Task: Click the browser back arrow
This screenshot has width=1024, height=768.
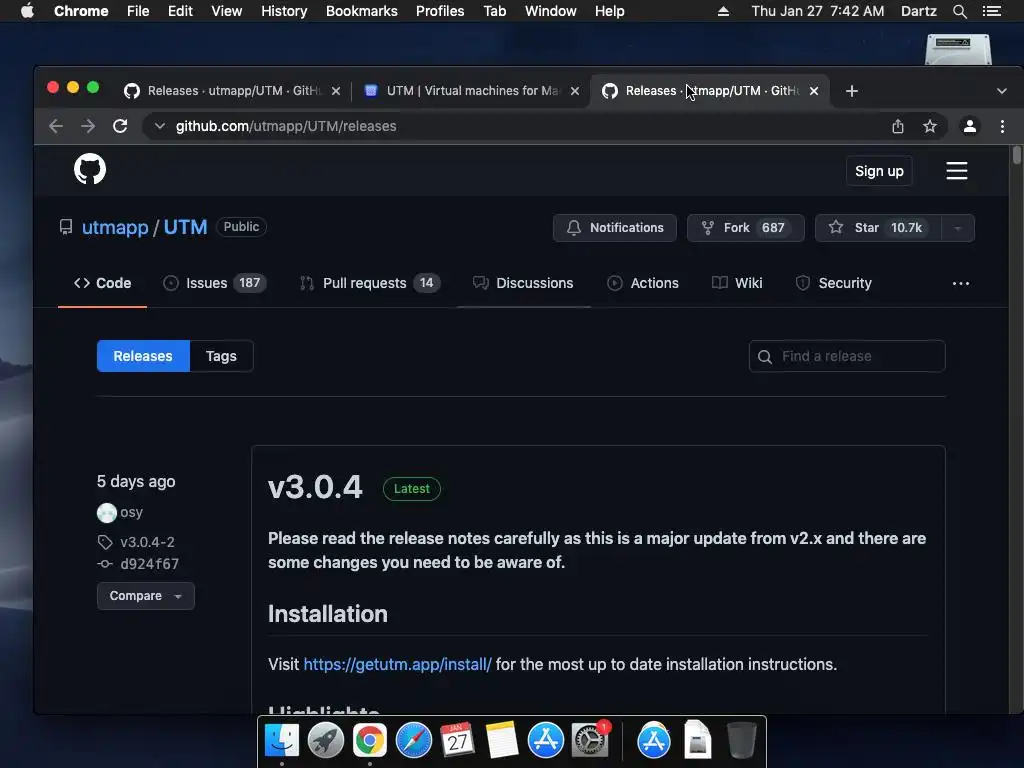Action: click(56, 126)
